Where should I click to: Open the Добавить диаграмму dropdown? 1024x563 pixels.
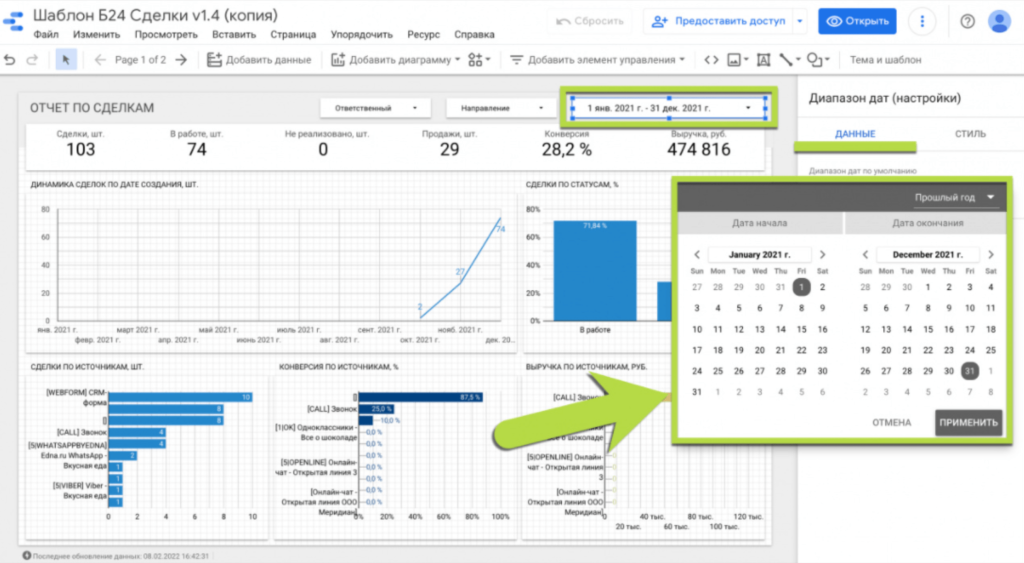(395, 60)
